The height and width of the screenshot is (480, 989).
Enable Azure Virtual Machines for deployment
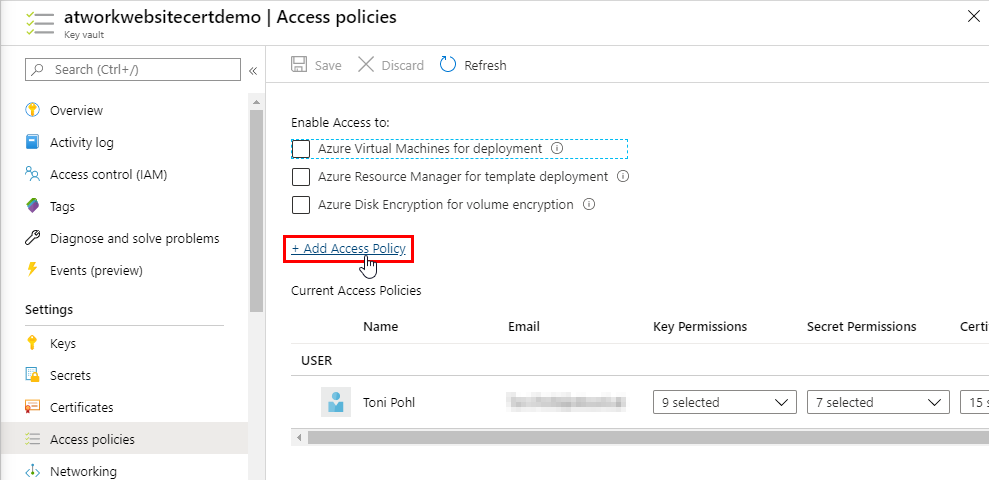click(x=301, y=149)
